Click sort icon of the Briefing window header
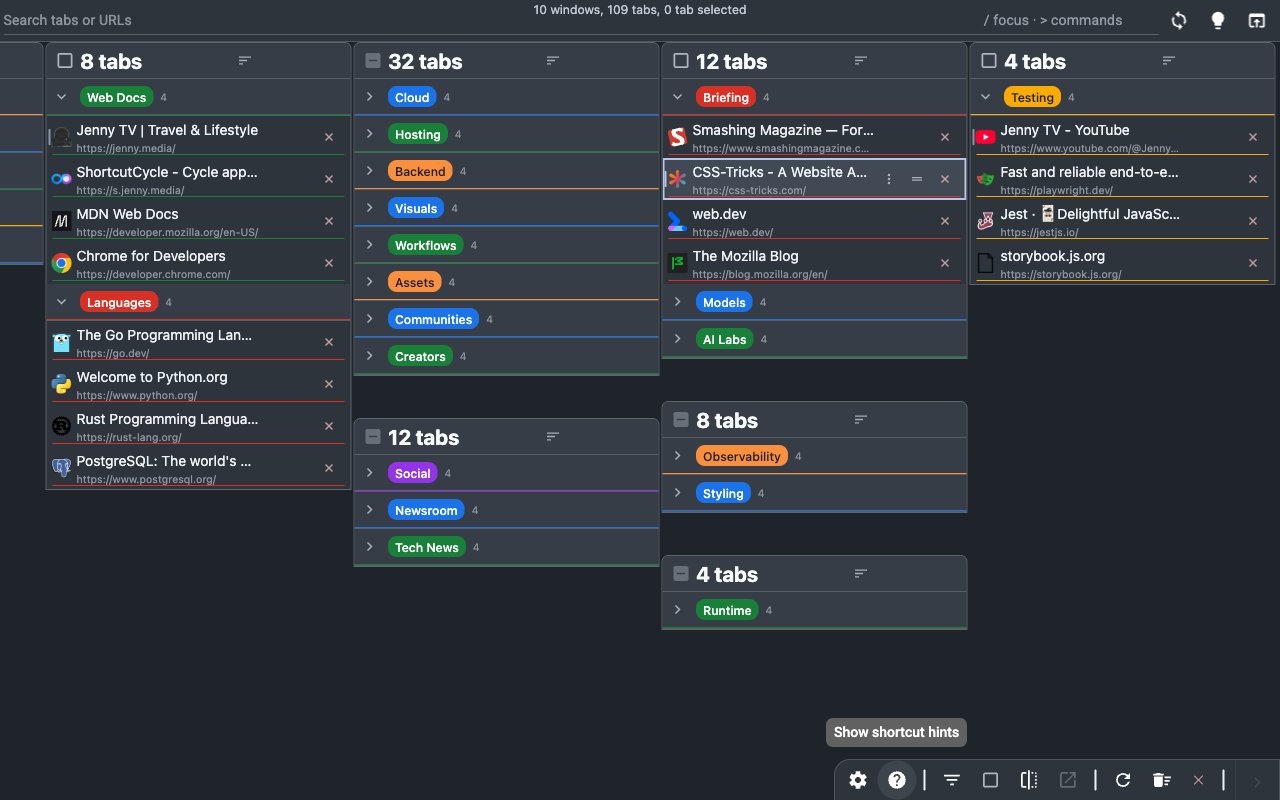The height and width of the screenshot is (800, 1280). [860, 61]
